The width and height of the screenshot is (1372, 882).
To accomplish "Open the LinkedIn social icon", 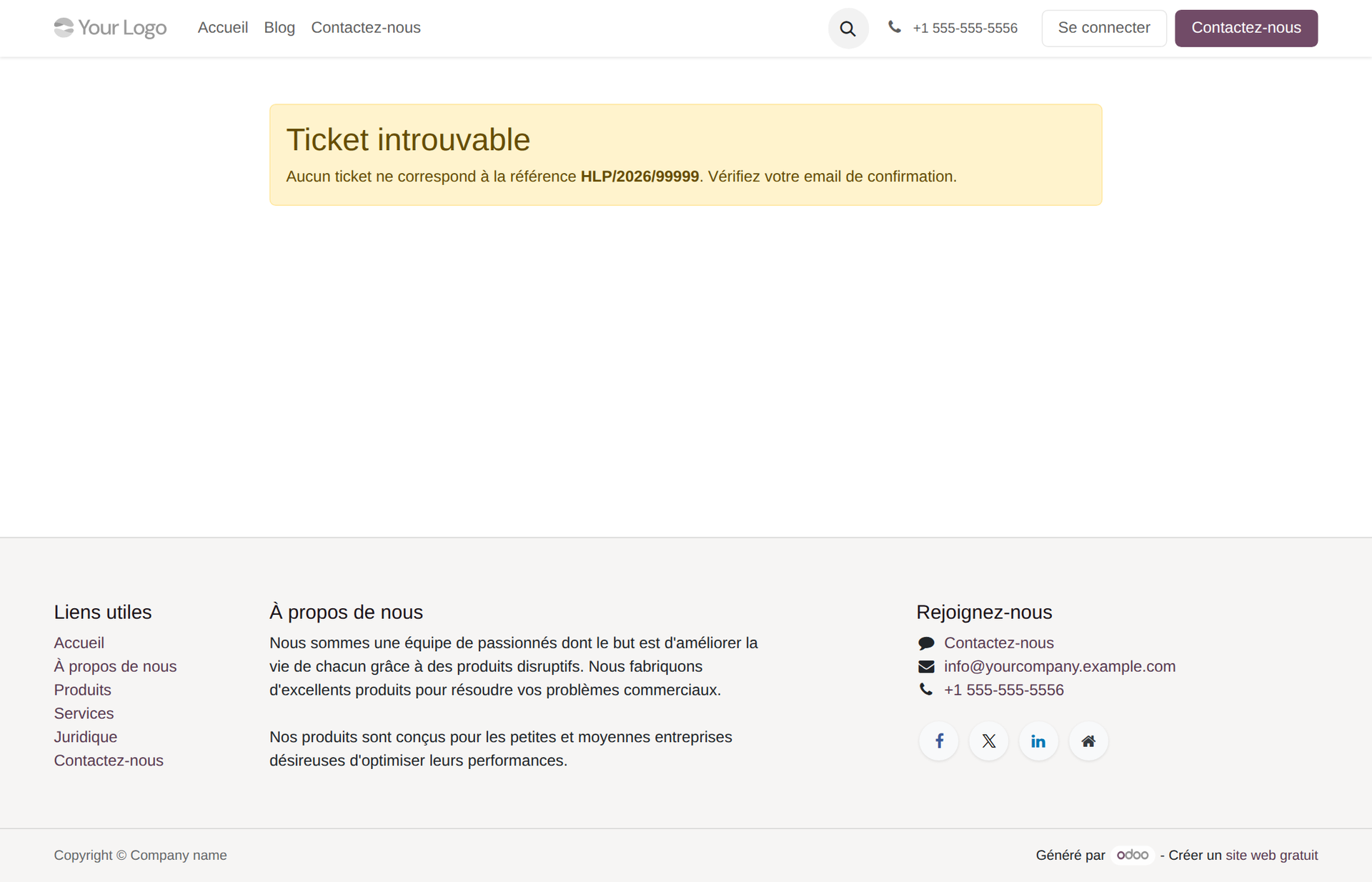I will tap(1038, 741).
